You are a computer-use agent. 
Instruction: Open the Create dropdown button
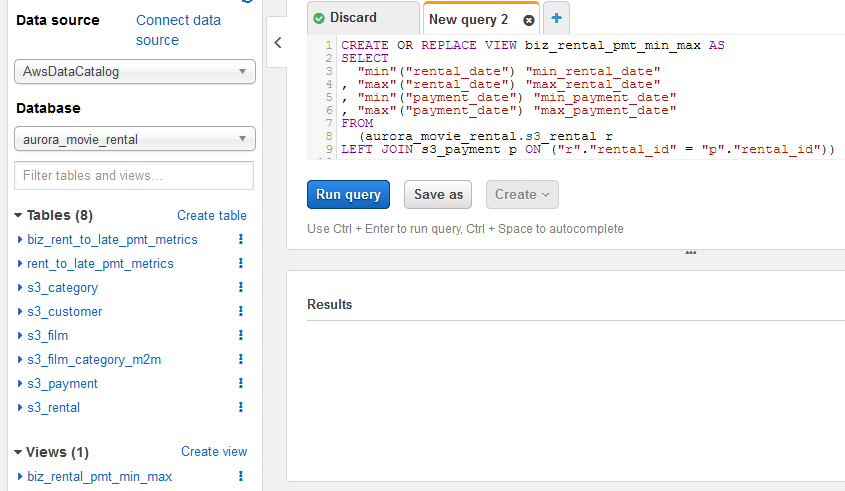tap(522, 195)
